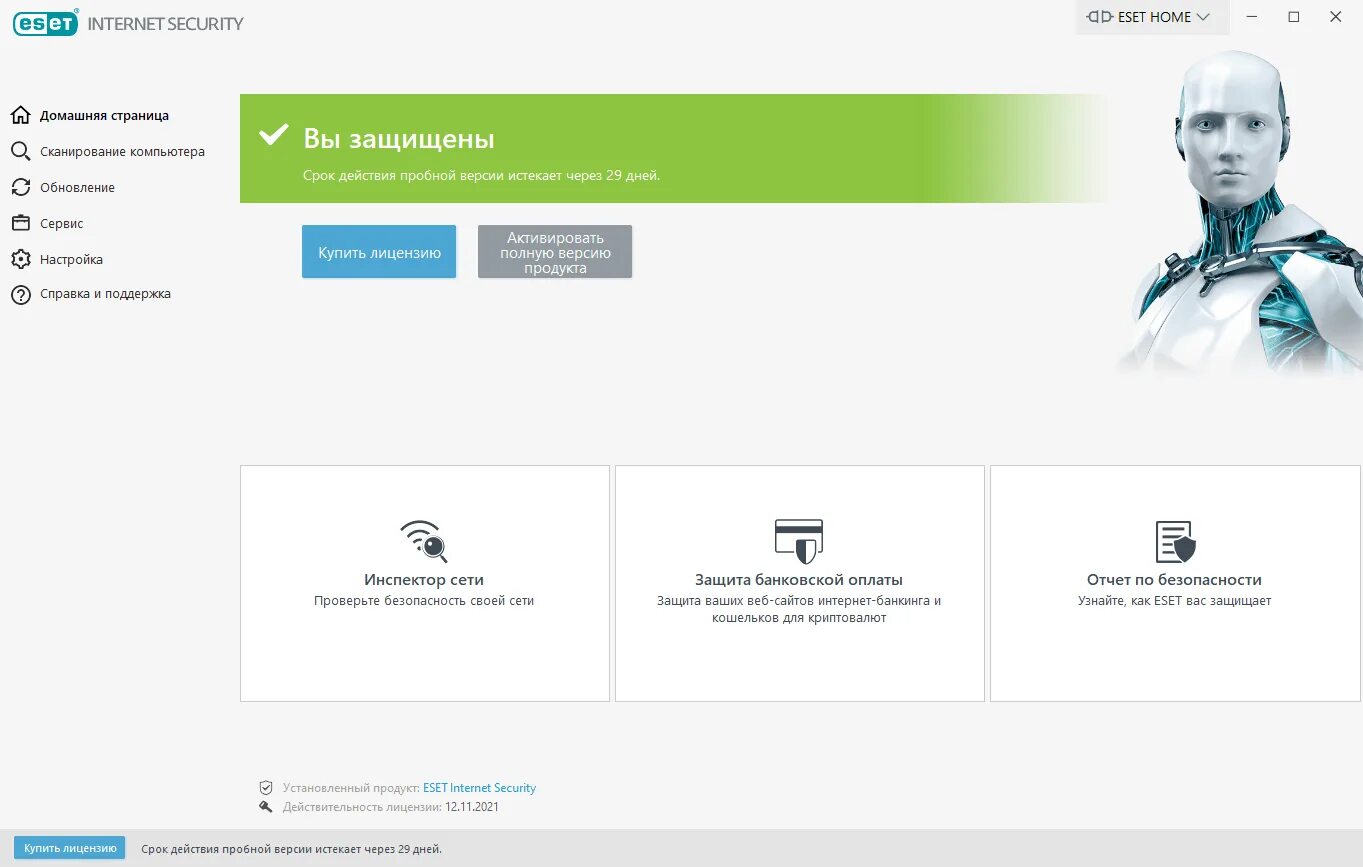Click the online banking protection description text
1363x867 pixels.
[x=799, y=610]
